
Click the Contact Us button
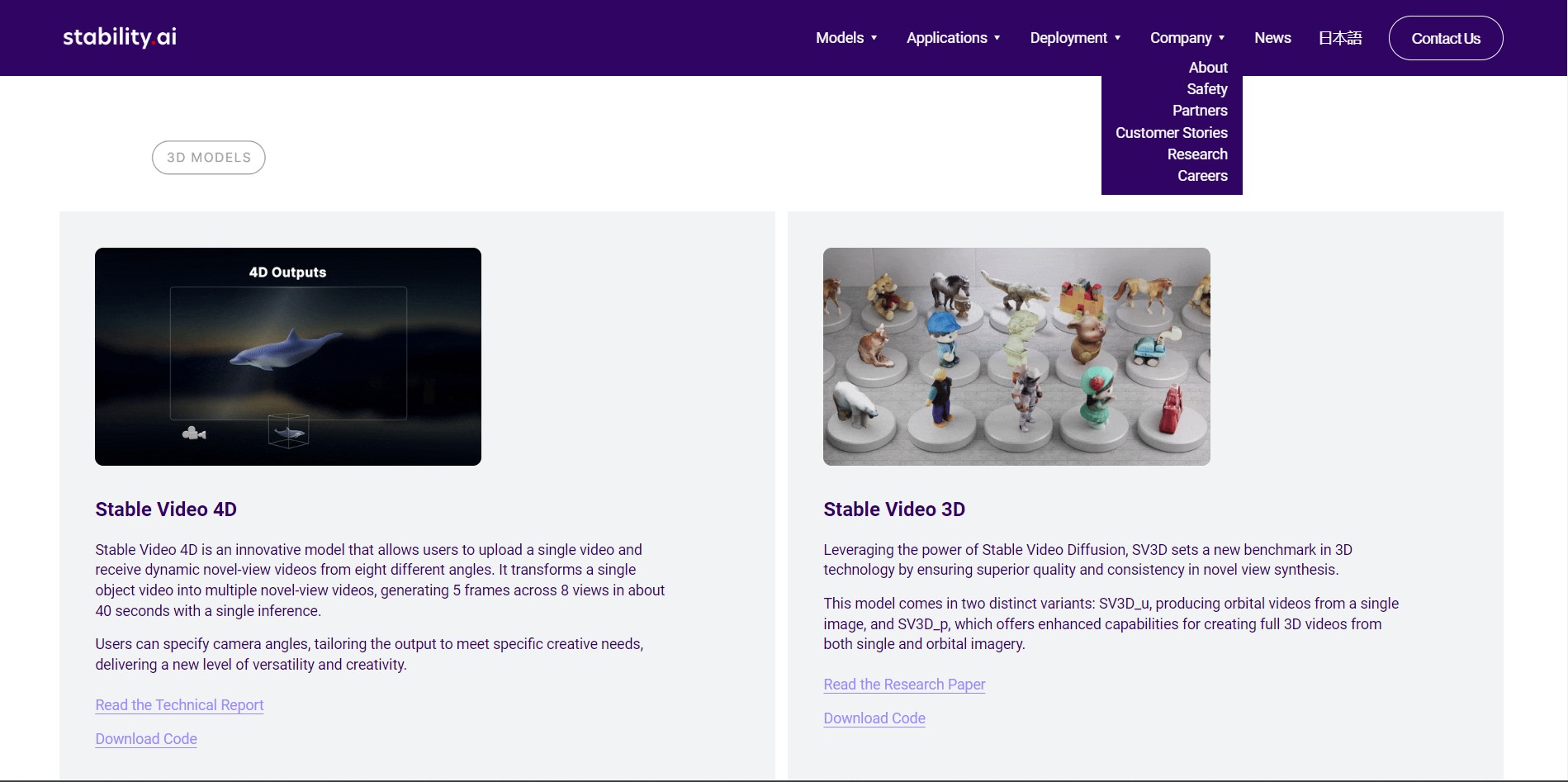(1446, 38)
